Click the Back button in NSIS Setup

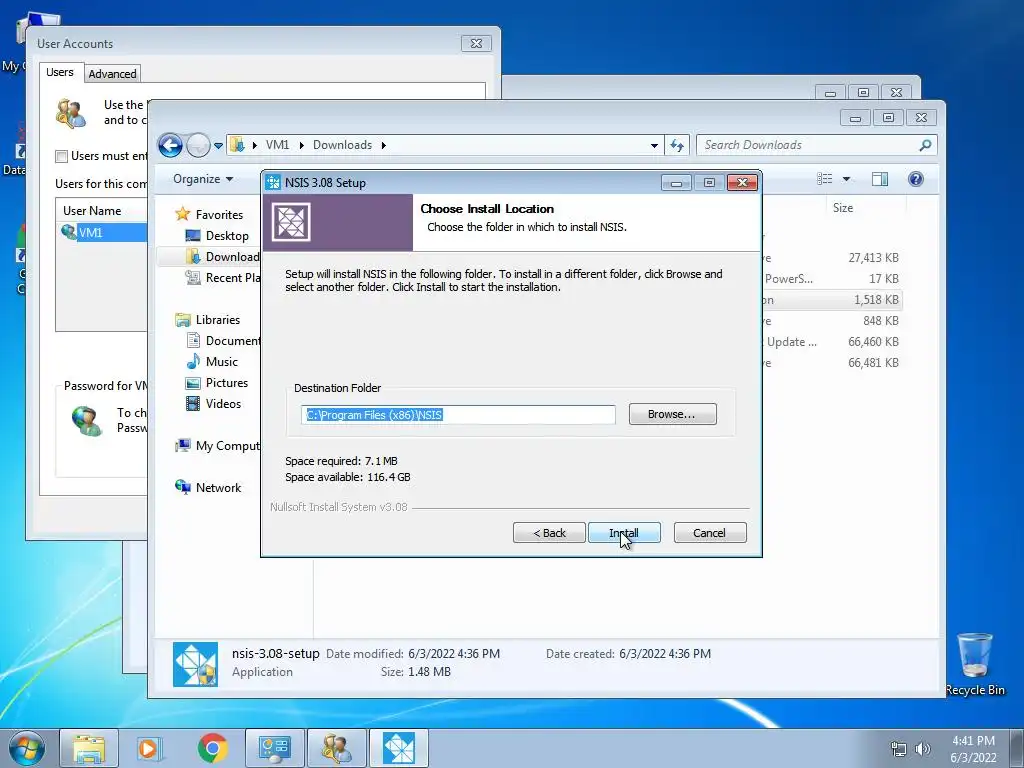(549, 533)
